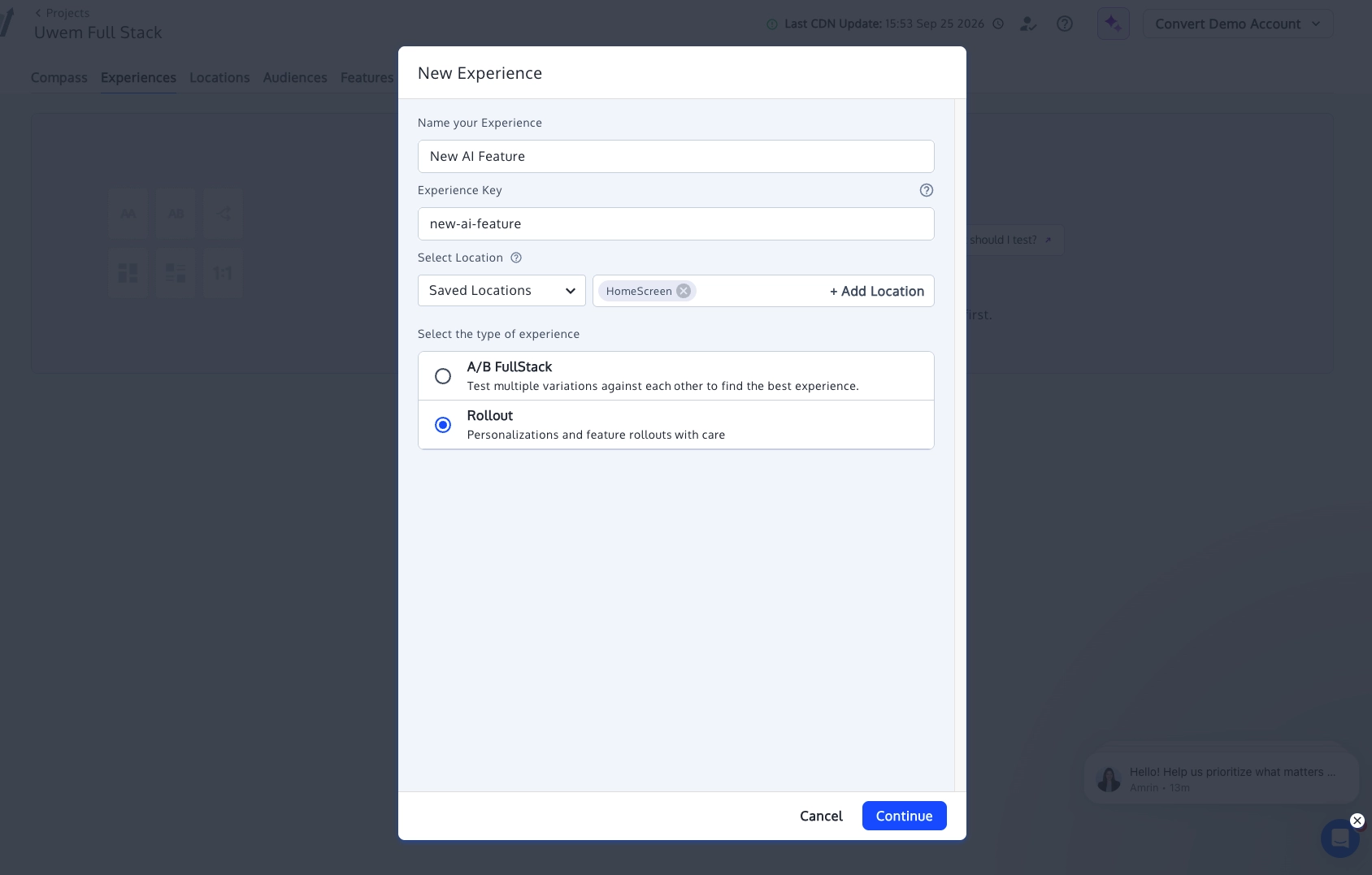Click + Add Location
Image resolution: width=1372 pixels, height=875 pixels.
pos(876,291)
